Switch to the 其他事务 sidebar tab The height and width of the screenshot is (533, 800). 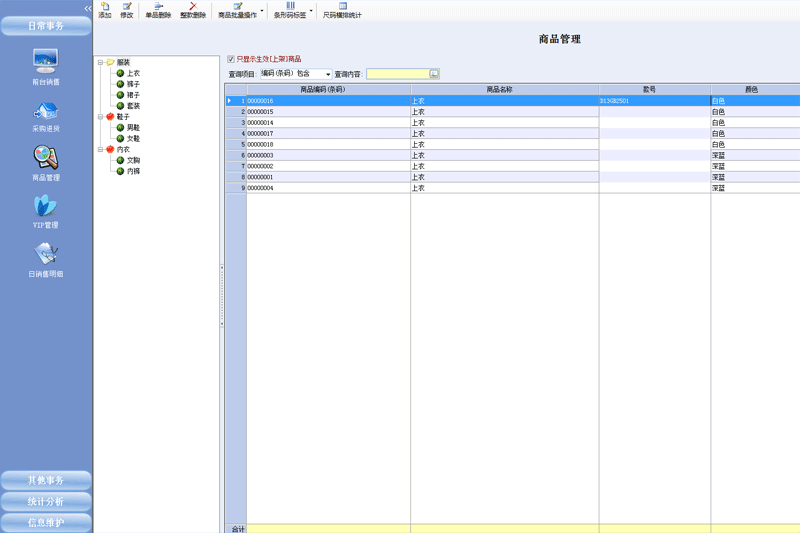(46, 480)
